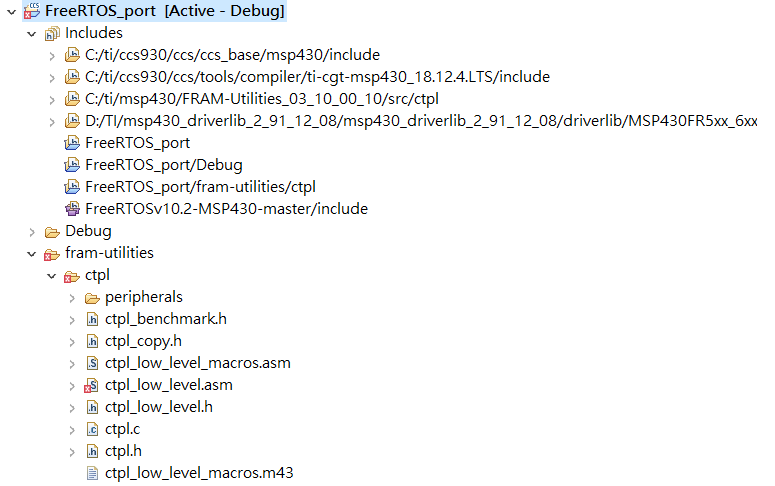The height and width of the screenshot is (486, 775).
Task: Collapse the fram-utilities folder
Action: tap(31, 253)
